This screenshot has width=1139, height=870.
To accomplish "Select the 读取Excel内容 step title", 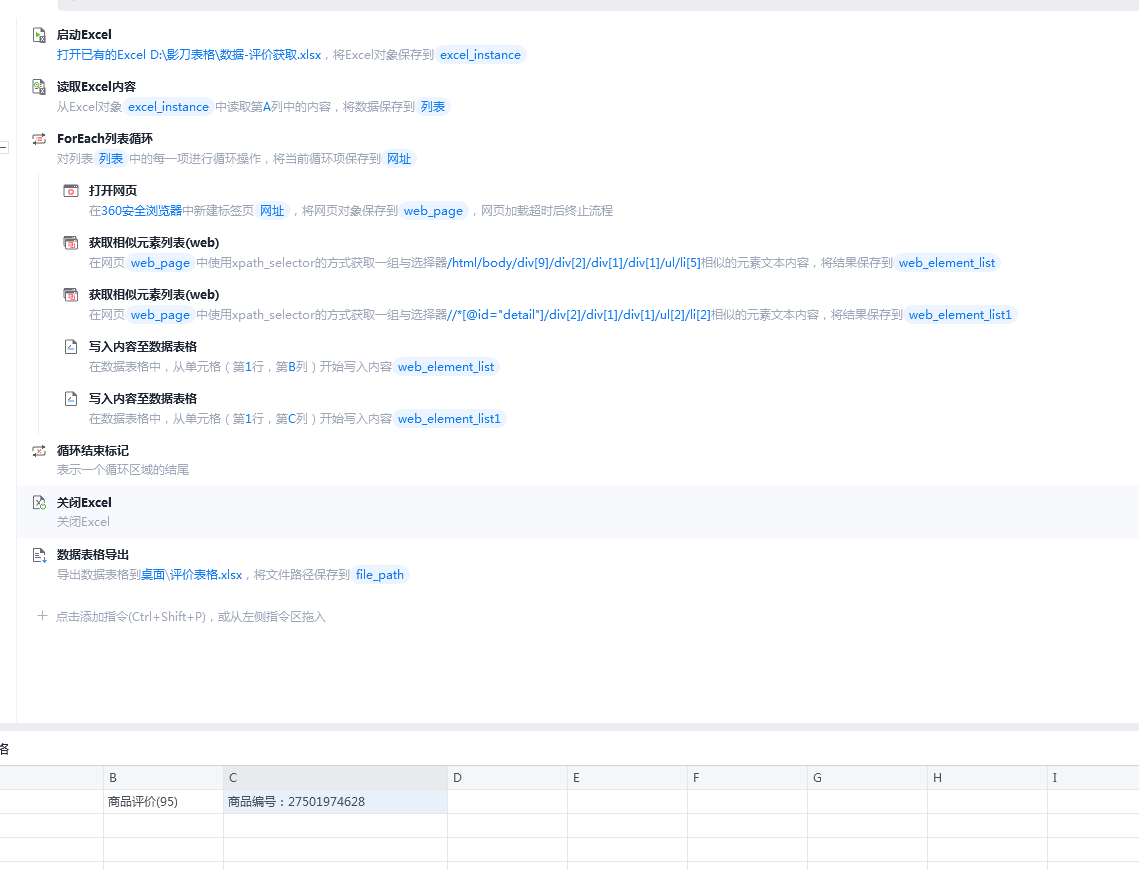I will coord(97,87).
